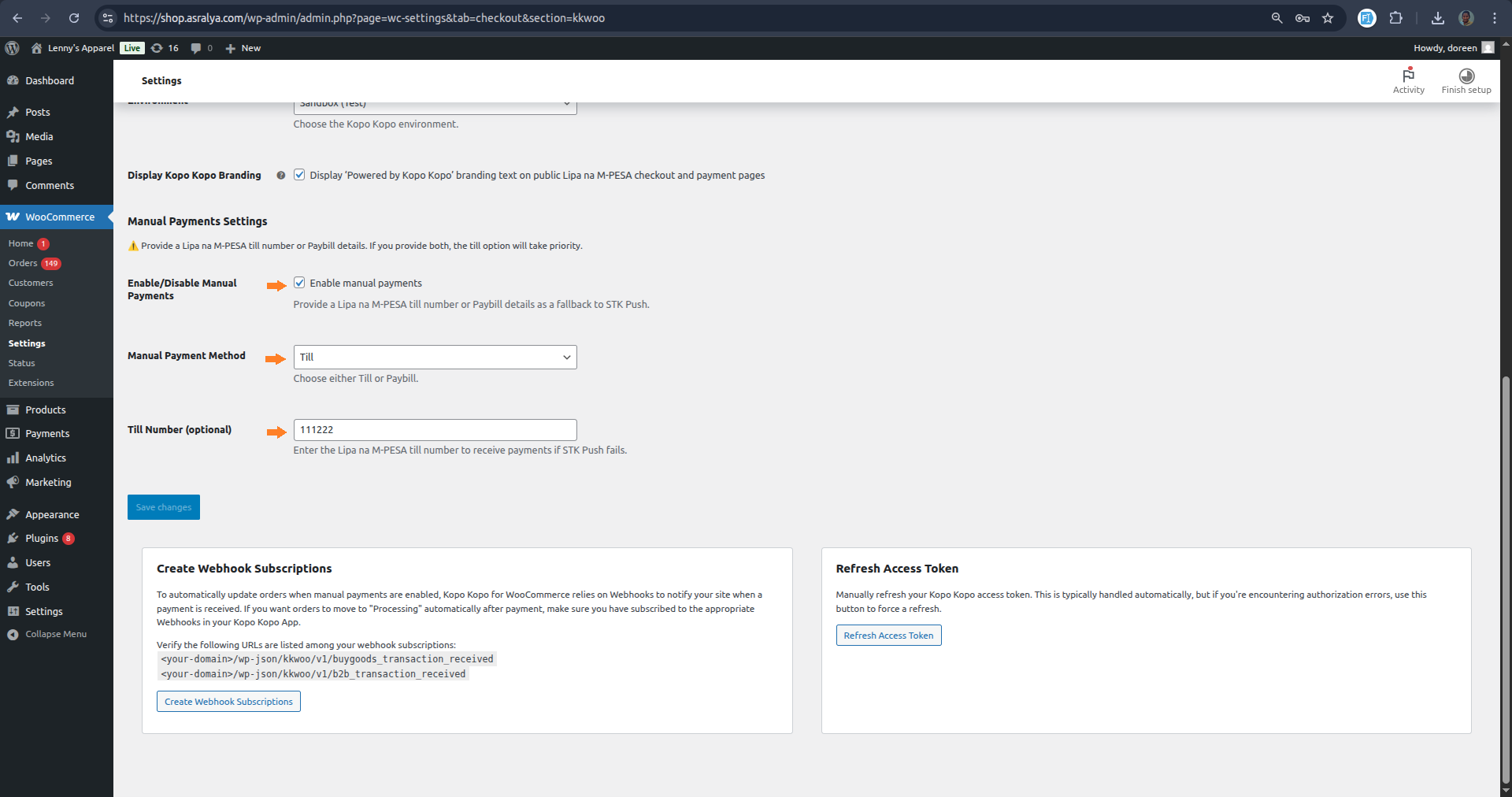The width and height of the screenshot is (1512, 797).
Task: Open the Analytics sidebar icon
Action: pyautogui.click(x=13, y=458)
